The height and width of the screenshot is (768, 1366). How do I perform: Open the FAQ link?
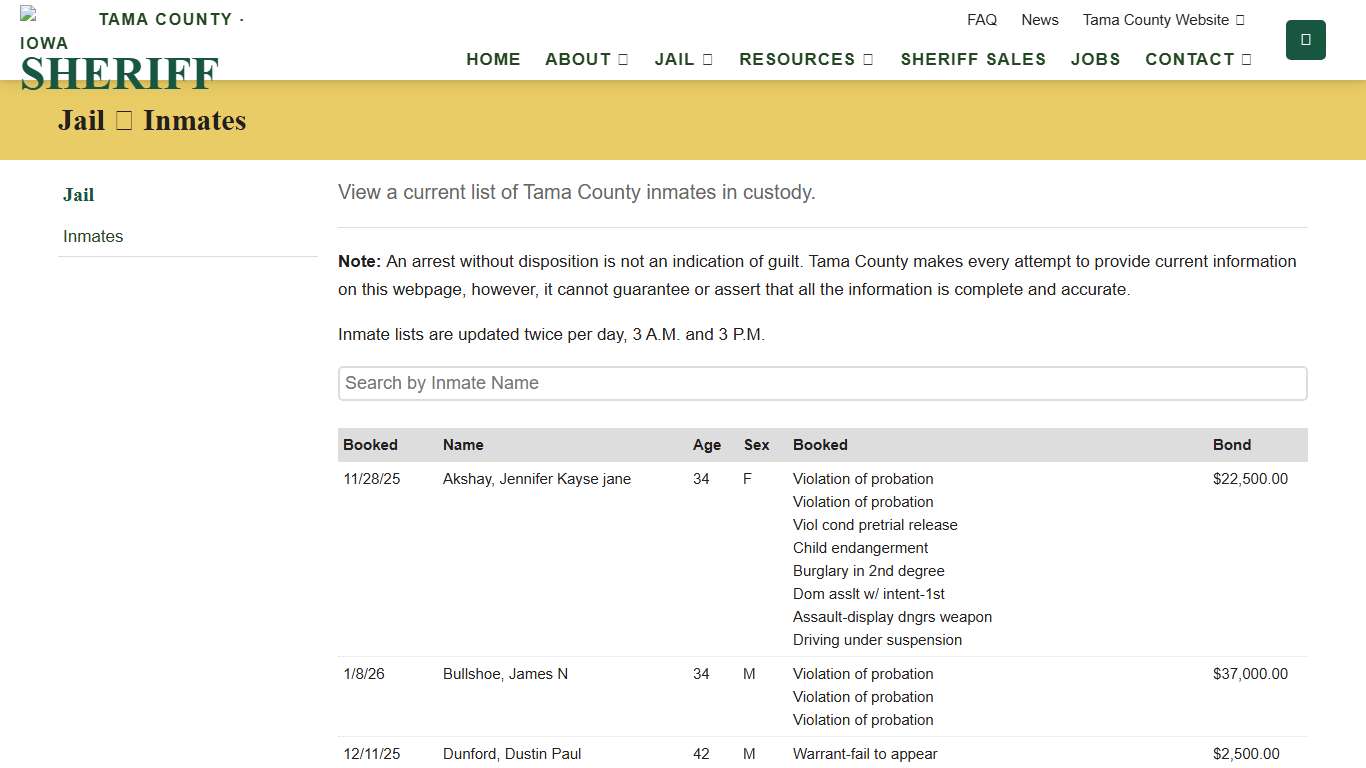click(x=981, y=20)
